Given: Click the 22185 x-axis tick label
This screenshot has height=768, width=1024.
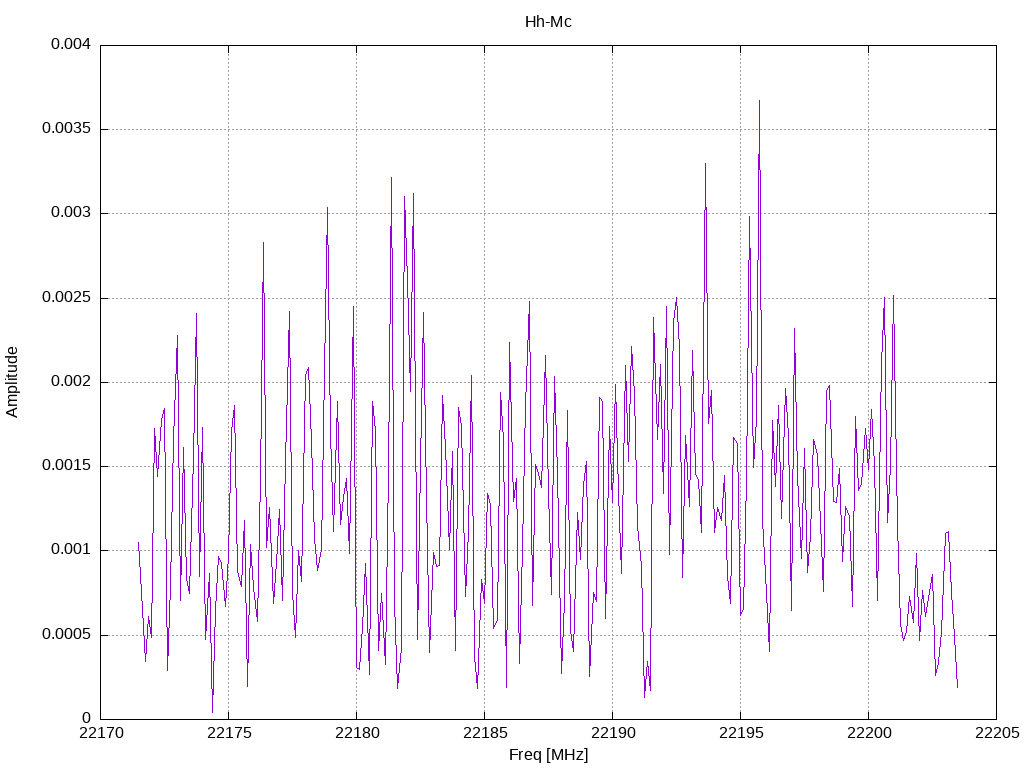Looking at the screenshot, I should [x=485, y=733].
